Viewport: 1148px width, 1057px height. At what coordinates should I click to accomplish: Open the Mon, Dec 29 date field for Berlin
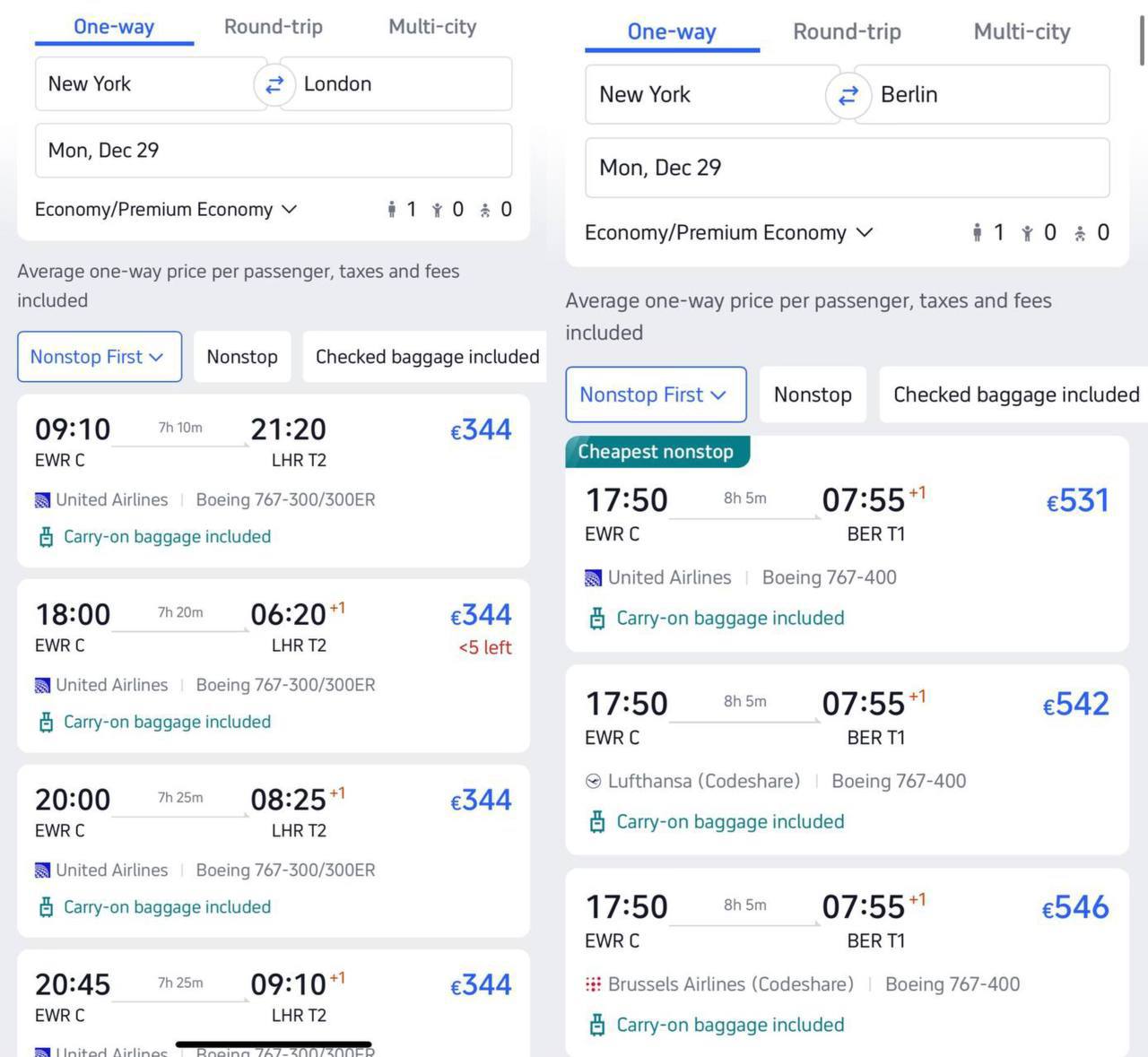pyautogui.click(x=847, y=168)
